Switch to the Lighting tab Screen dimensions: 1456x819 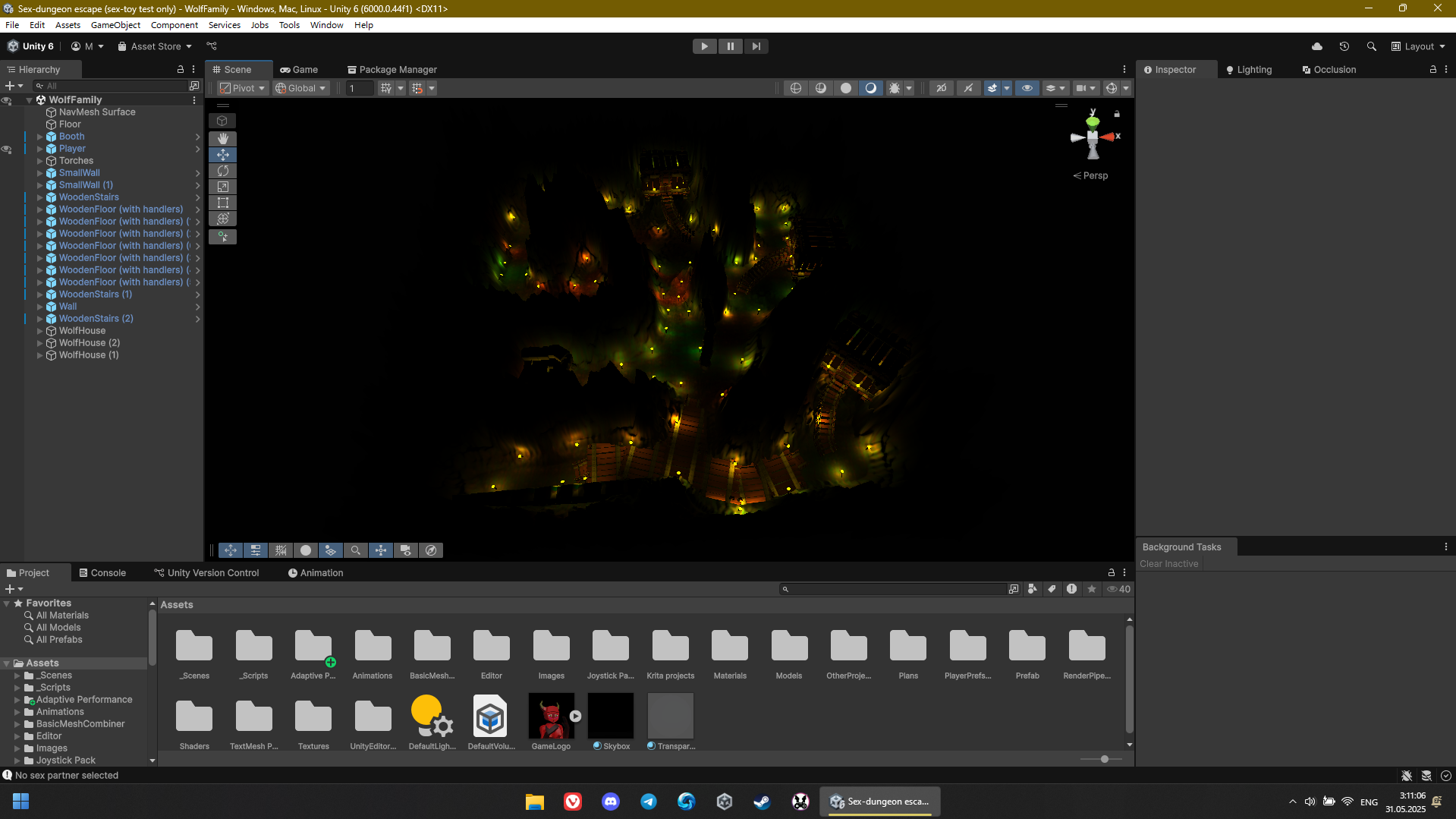[1249, 69]
